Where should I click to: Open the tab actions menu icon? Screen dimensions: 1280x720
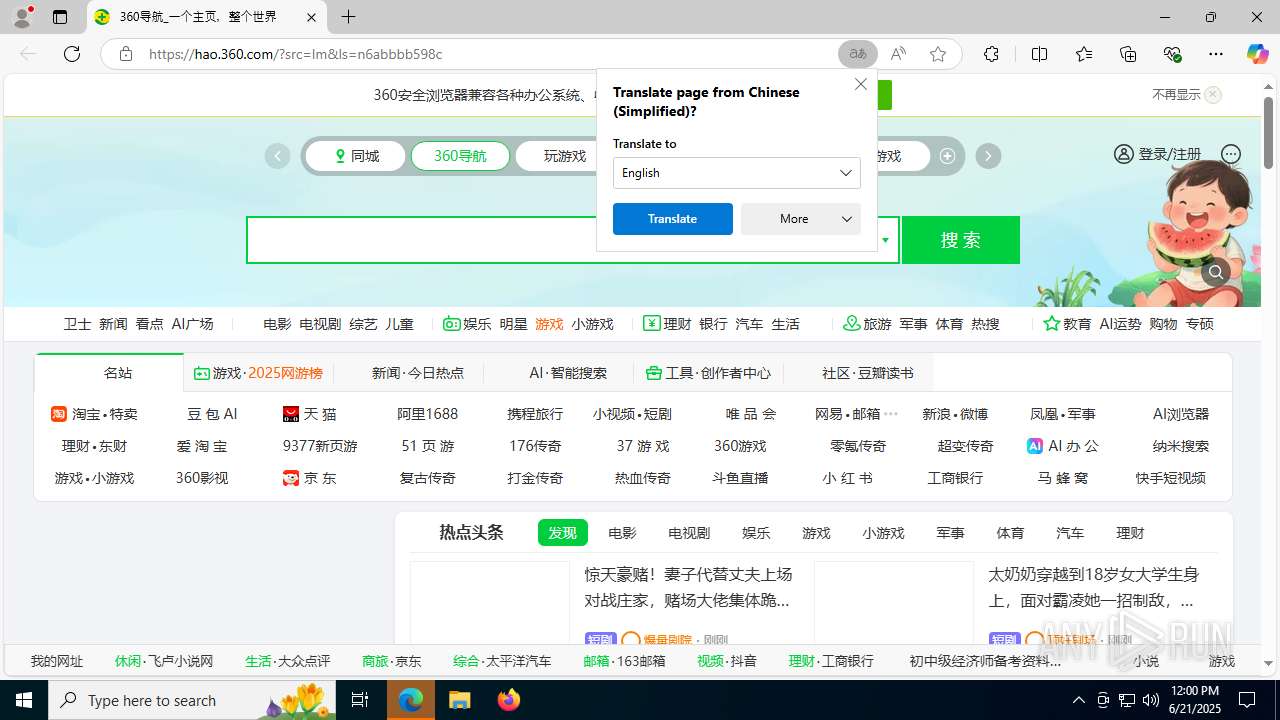(60, 17)
